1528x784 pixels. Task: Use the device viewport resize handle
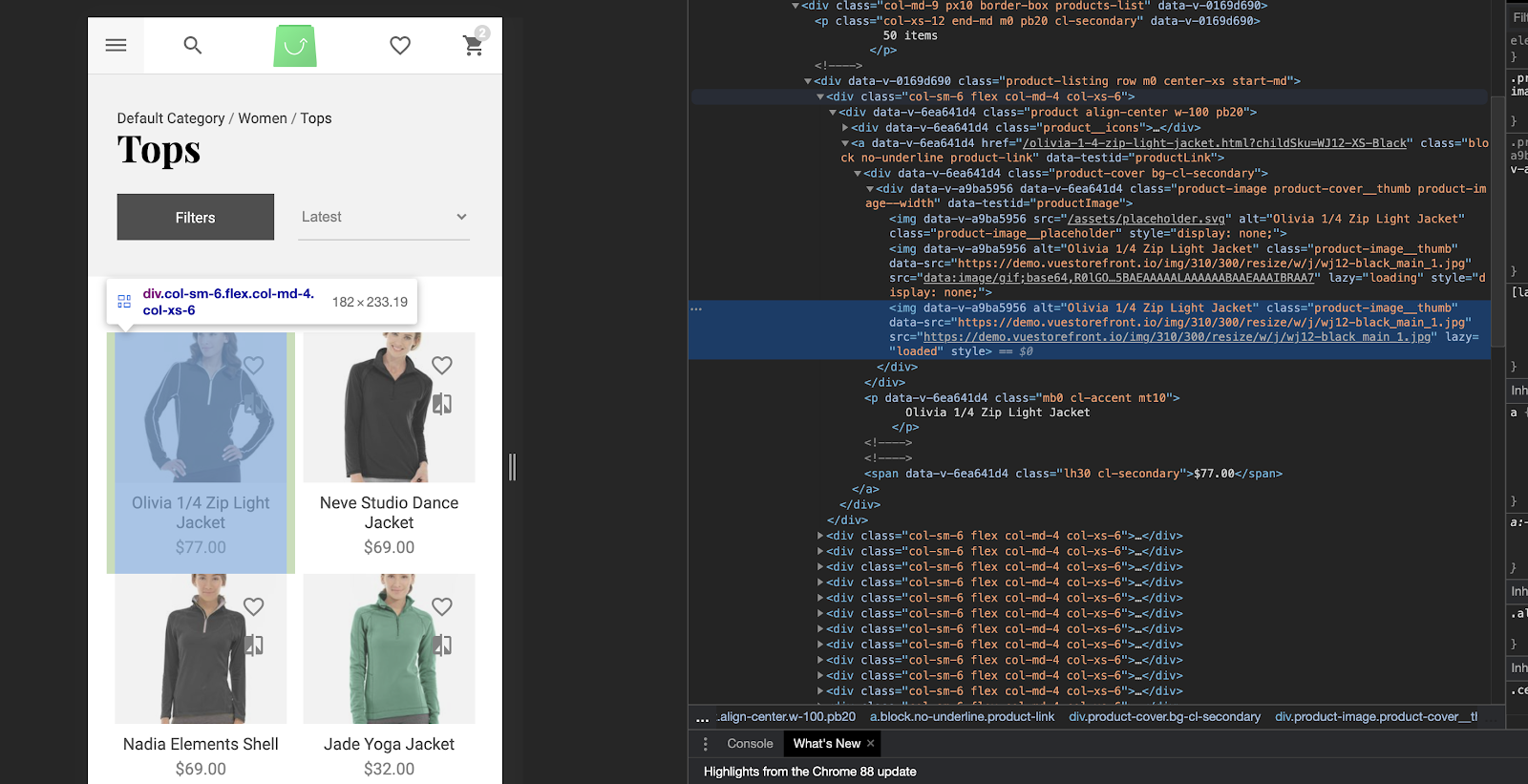coord(513,467)
